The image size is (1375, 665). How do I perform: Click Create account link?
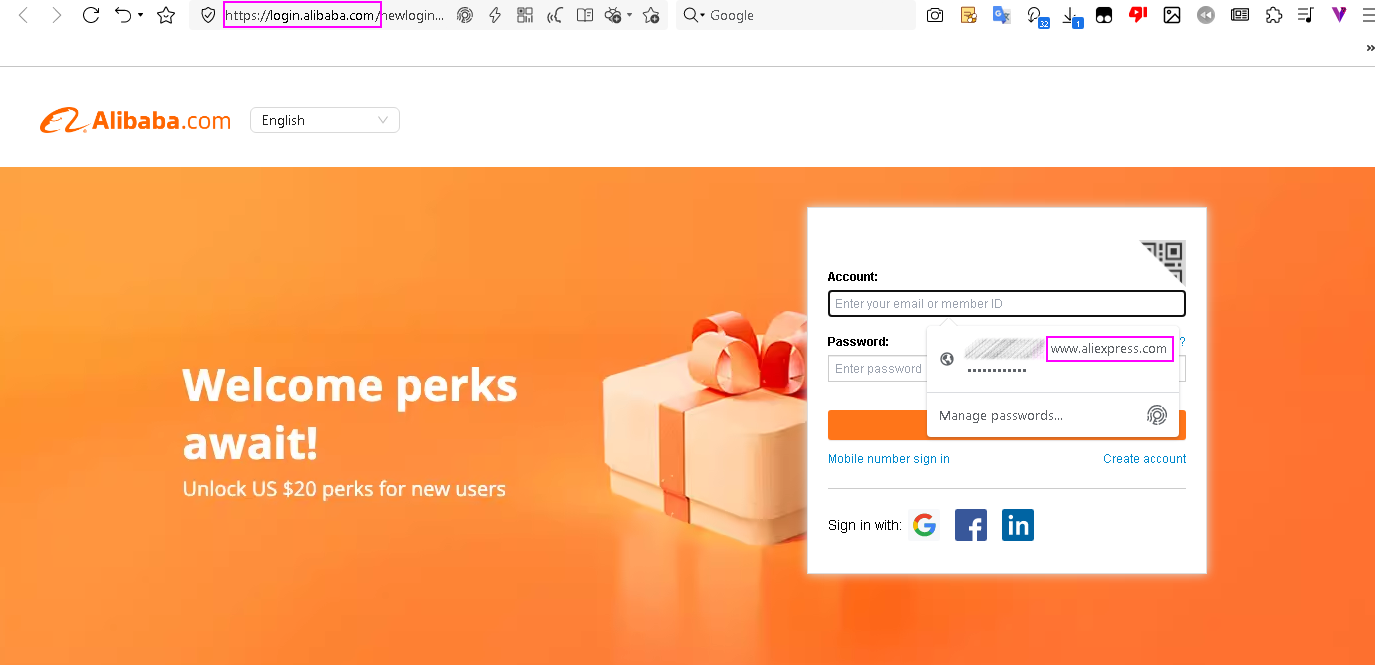point(1145,459)
